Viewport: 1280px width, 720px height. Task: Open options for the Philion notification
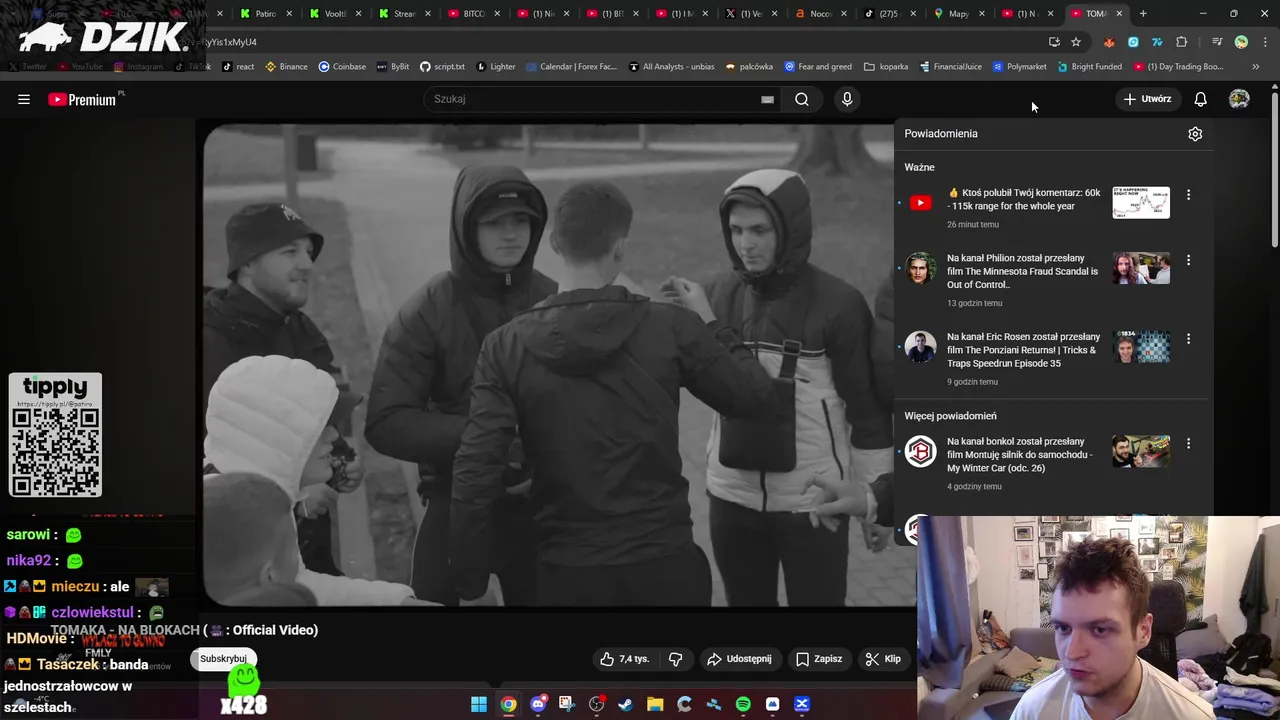(x=1188, y=260)
